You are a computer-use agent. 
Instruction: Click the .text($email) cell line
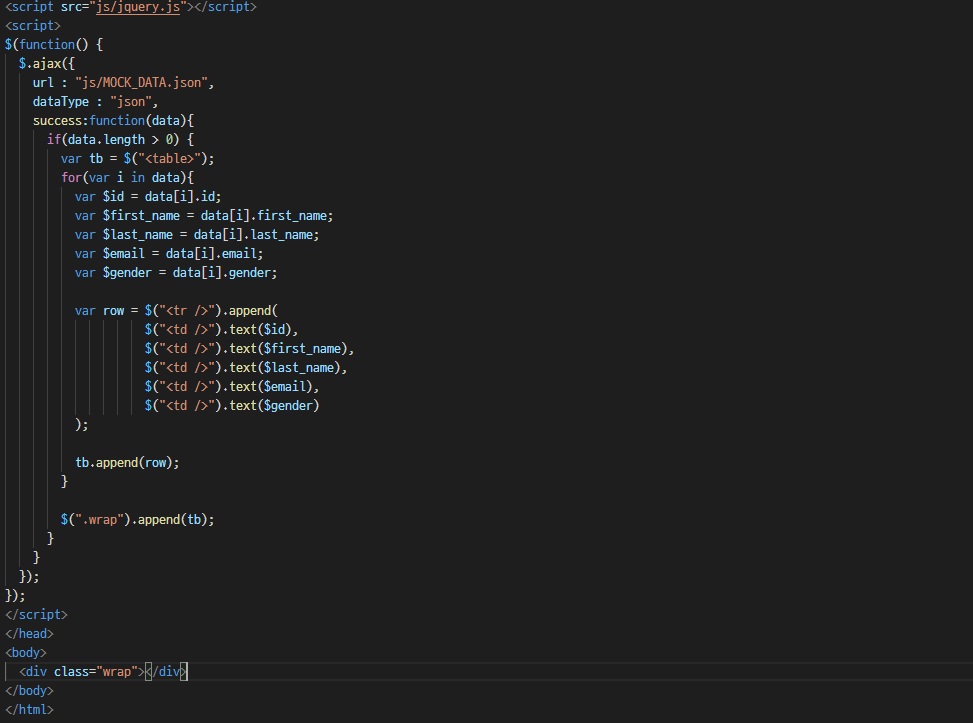pyautogui.click(x=232, y=387)
